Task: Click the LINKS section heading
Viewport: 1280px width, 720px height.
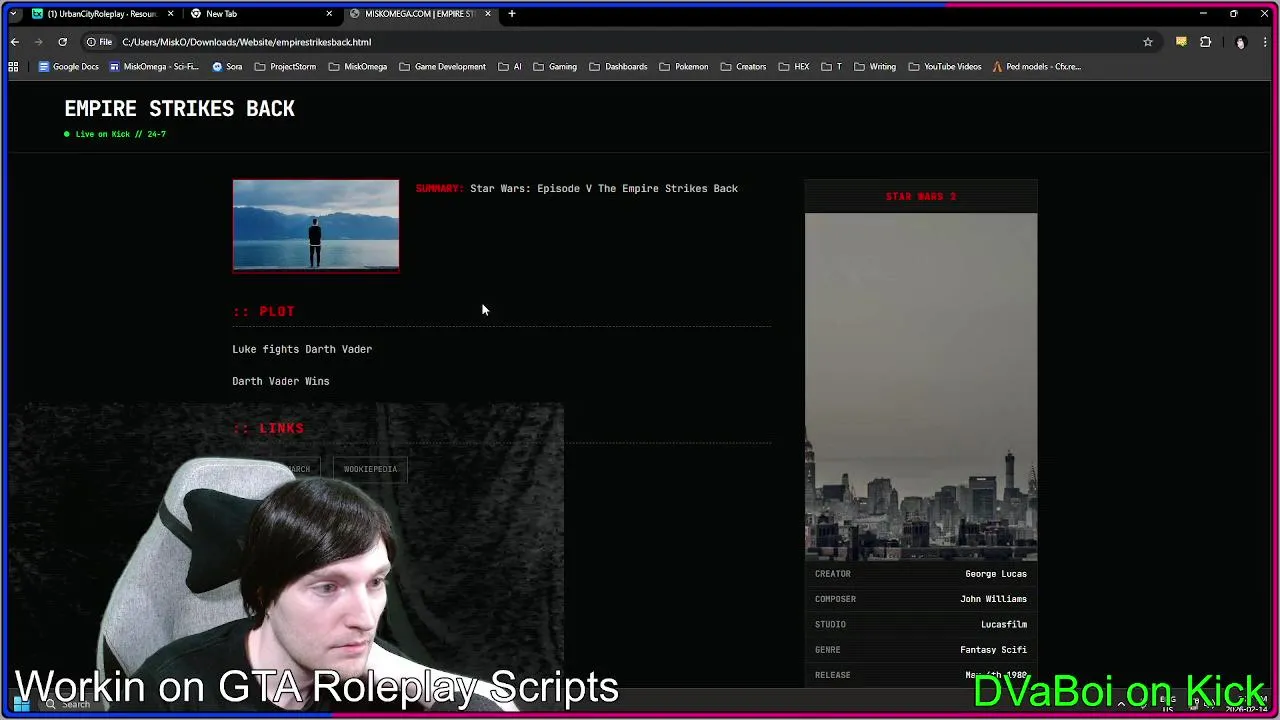Action: 268,428
